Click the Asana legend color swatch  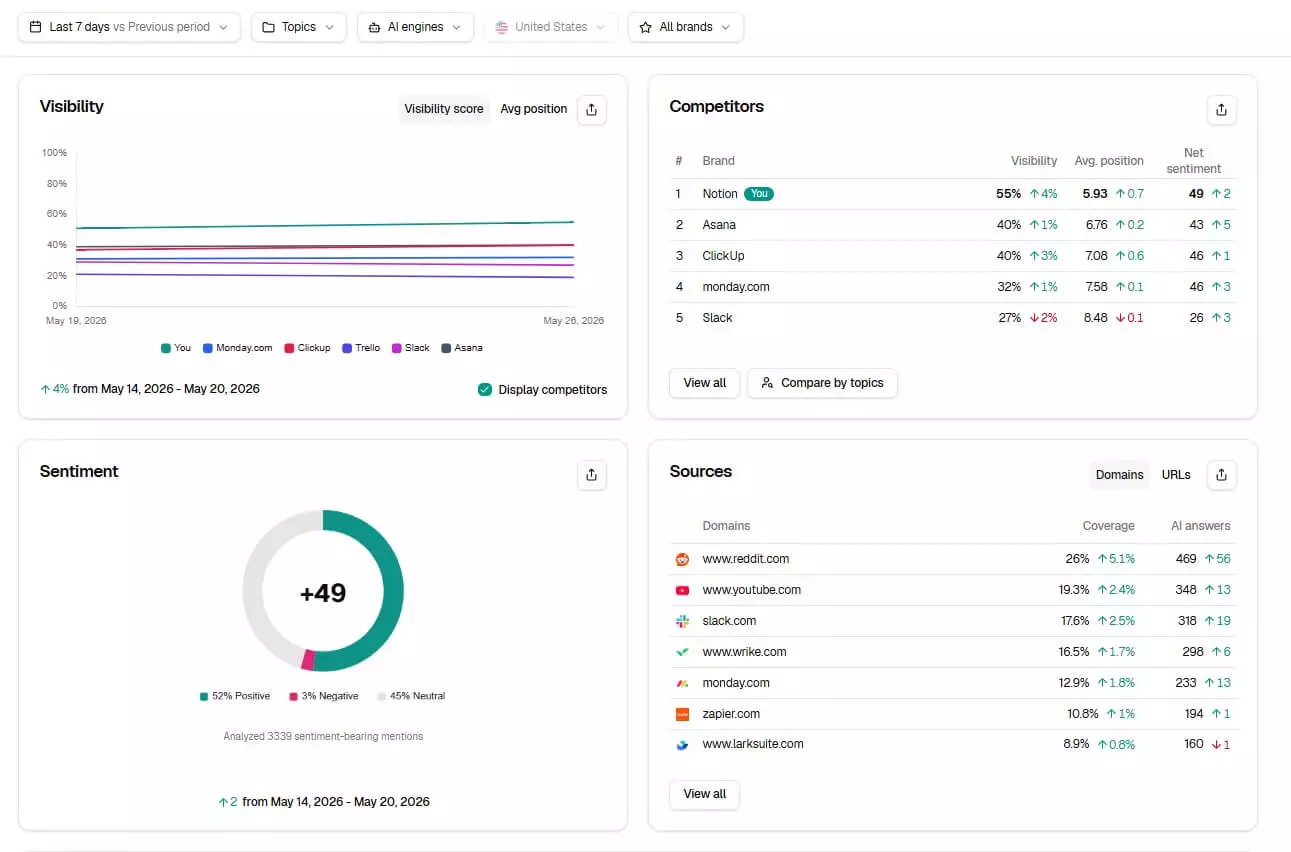[446, 348]
